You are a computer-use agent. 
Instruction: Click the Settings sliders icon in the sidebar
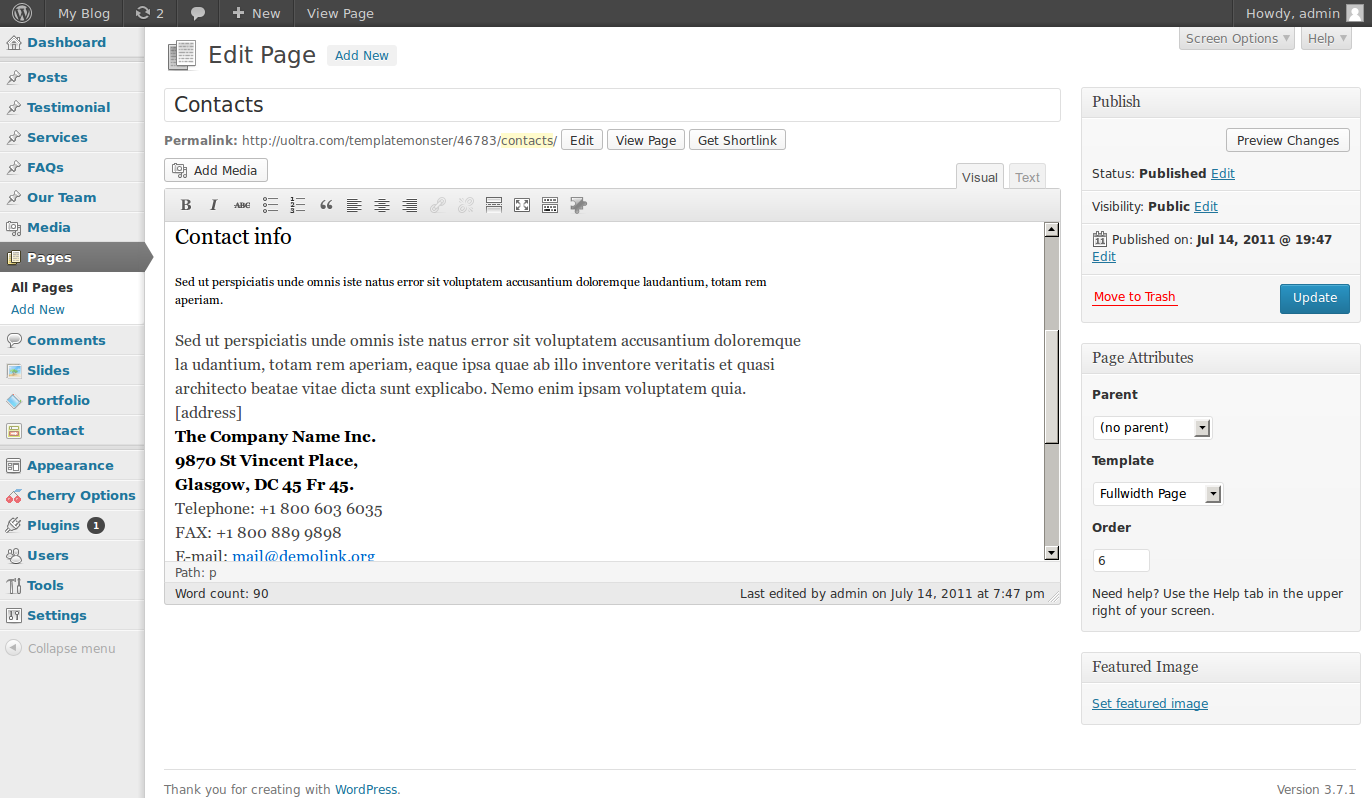coord(14,616)
